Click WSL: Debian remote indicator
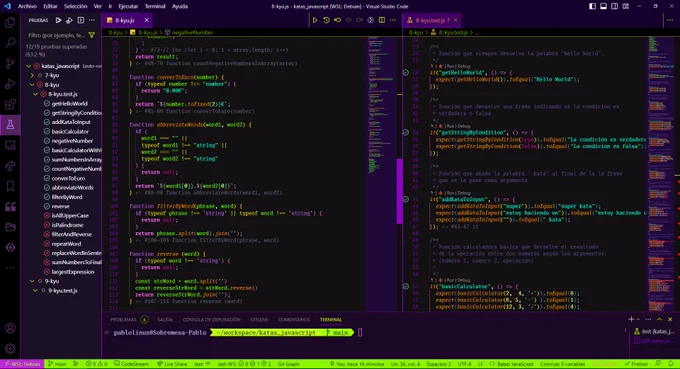The height and width of the screenshot is (369, 680). [x=22, y=364]
